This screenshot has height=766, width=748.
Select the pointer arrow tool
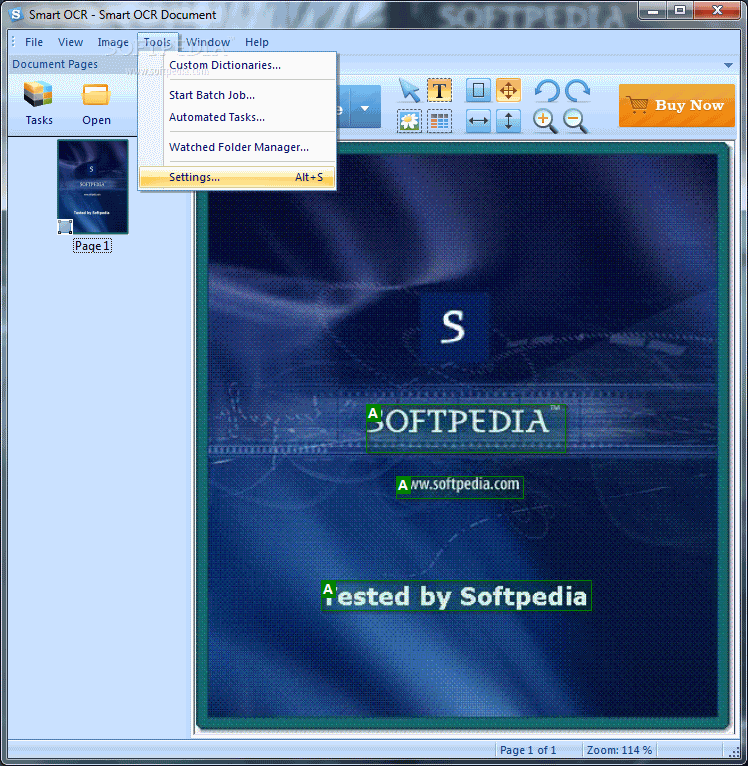[409, 90]
